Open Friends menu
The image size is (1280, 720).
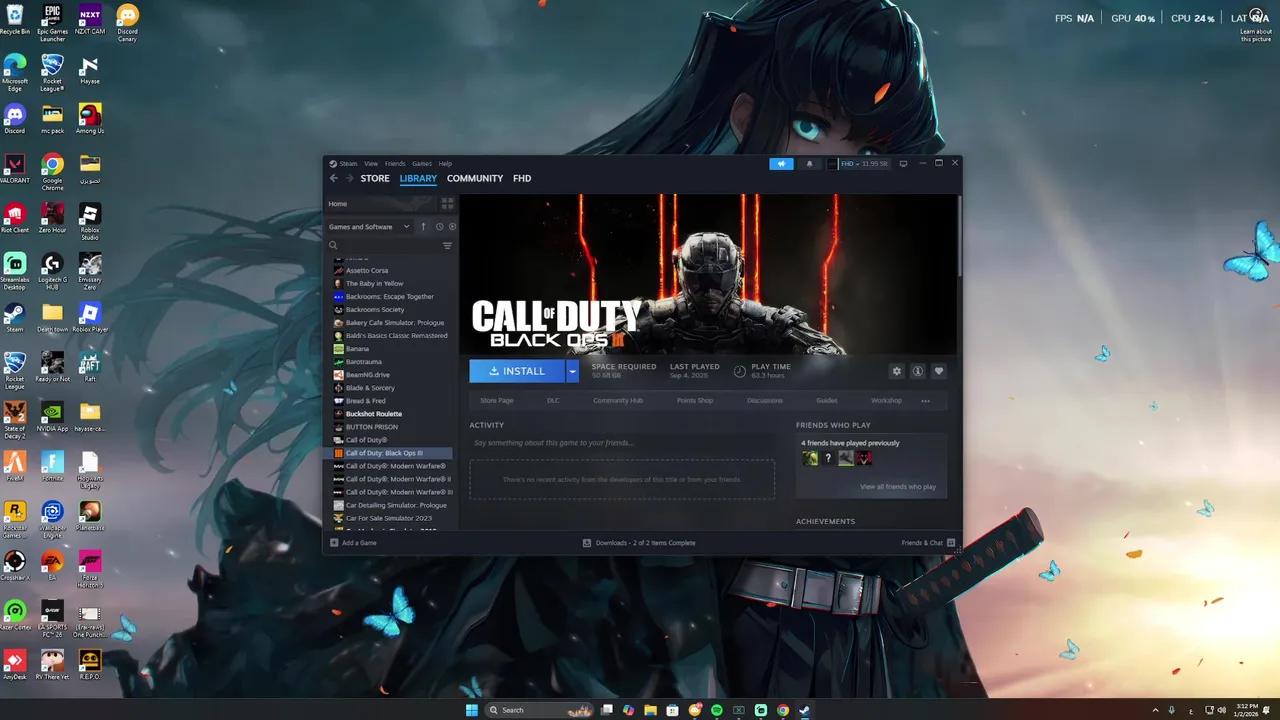tap(395, 164)
